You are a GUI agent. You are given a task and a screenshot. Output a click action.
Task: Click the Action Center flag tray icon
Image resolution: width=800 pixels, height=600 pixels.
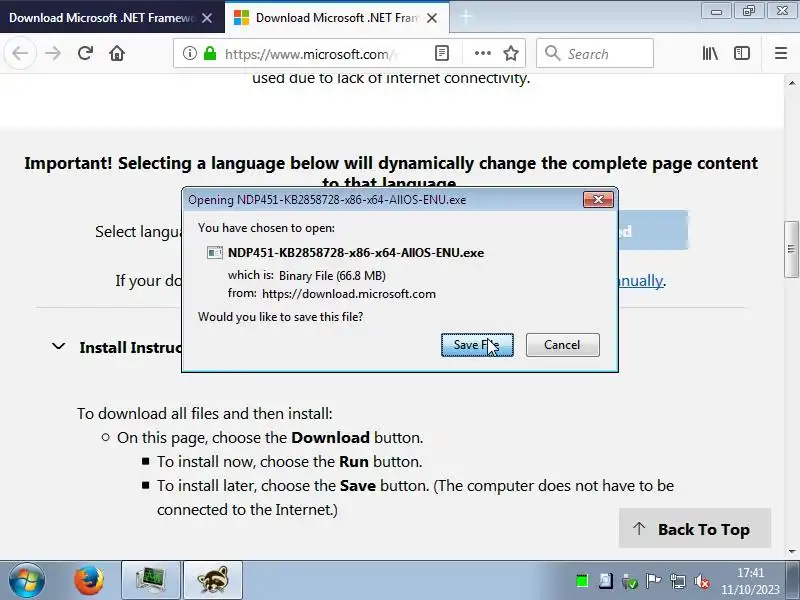[653, 581]
